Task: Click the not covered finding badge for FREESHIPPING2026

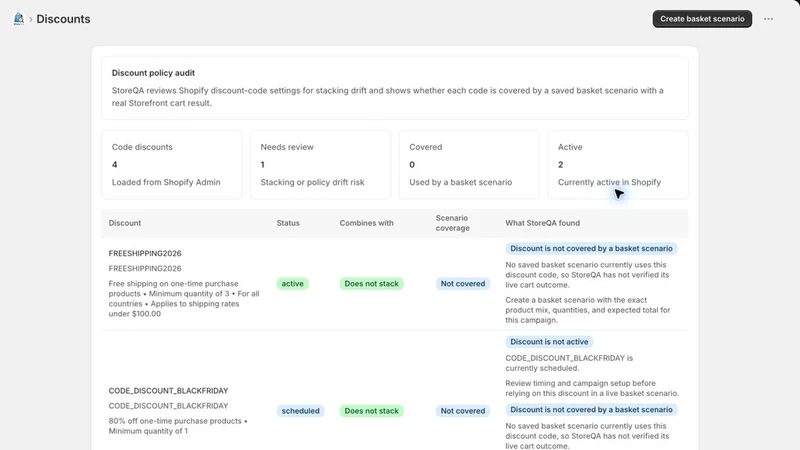Action: (x=591, y=248)
